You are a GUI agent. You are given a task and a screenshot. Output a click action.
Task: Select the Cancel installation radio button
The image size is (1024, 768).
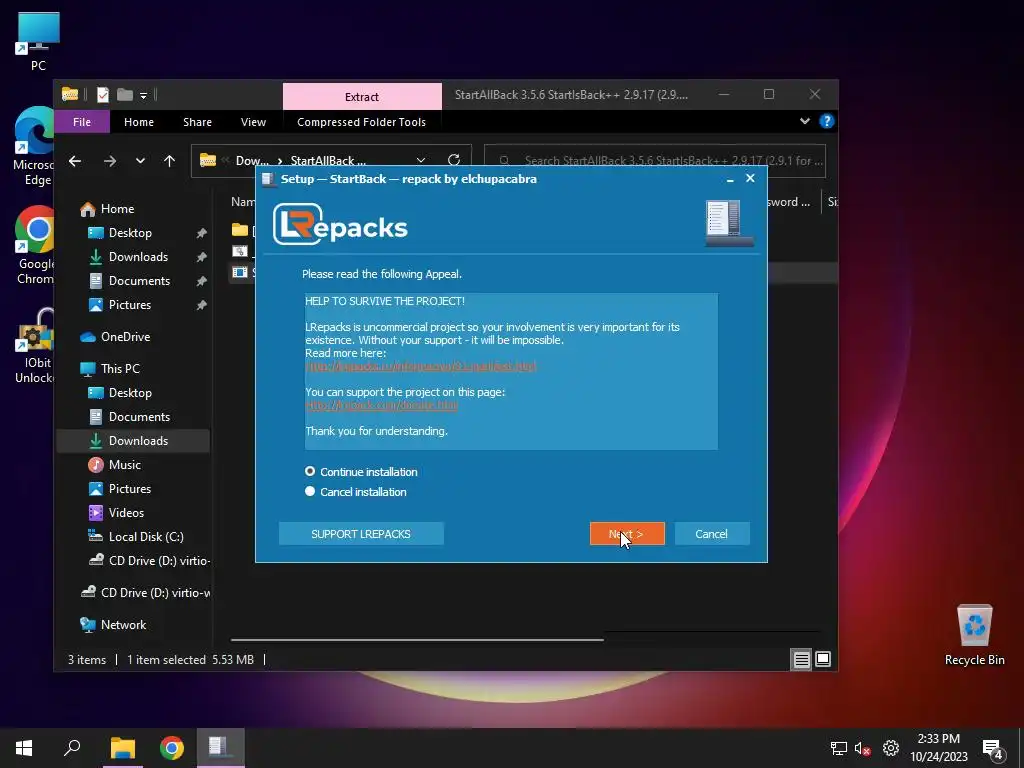pos(310,492)
